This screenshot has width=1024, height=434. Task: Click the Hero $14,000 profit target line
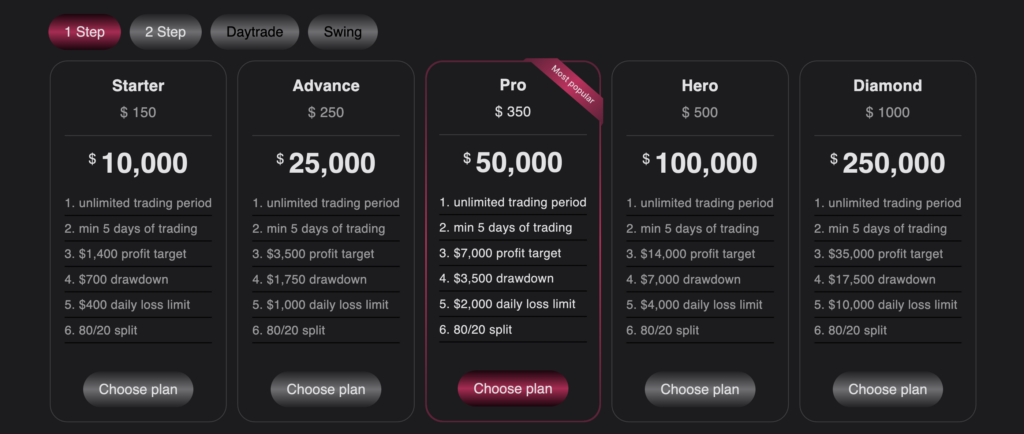click(x=700, y=254)
